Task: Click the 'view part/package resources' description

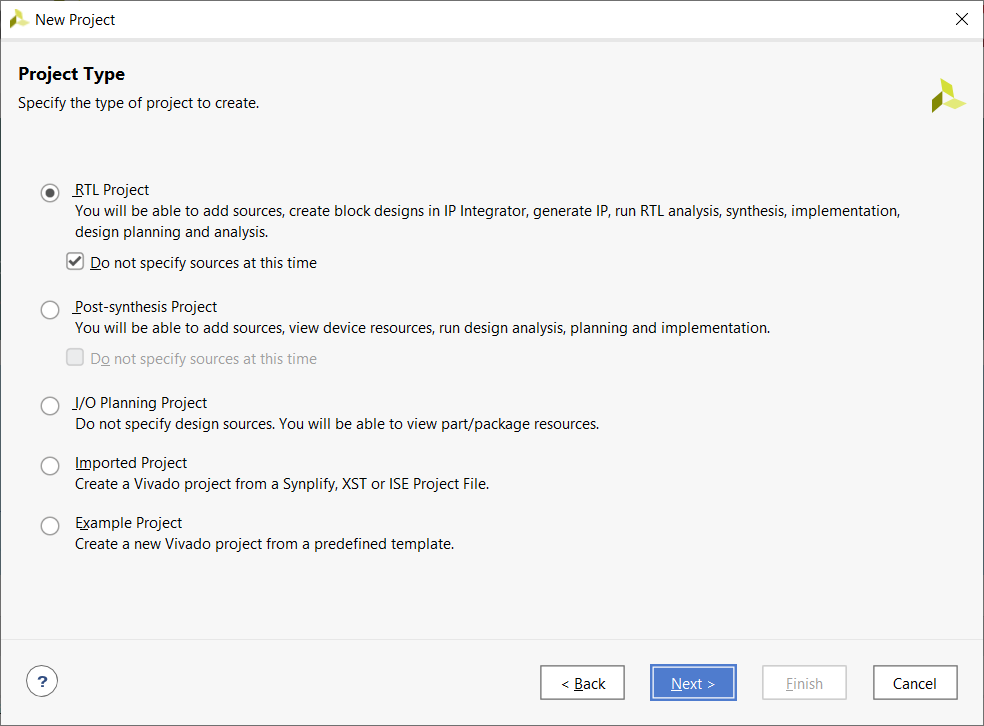Action: tap(337, 424)
